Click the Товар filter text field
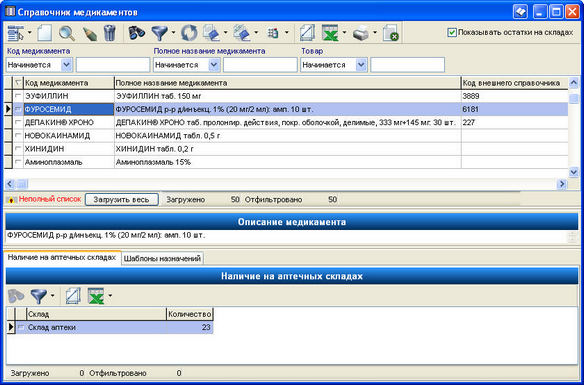Viewport: 584px width, 385px height. (407, 65)
